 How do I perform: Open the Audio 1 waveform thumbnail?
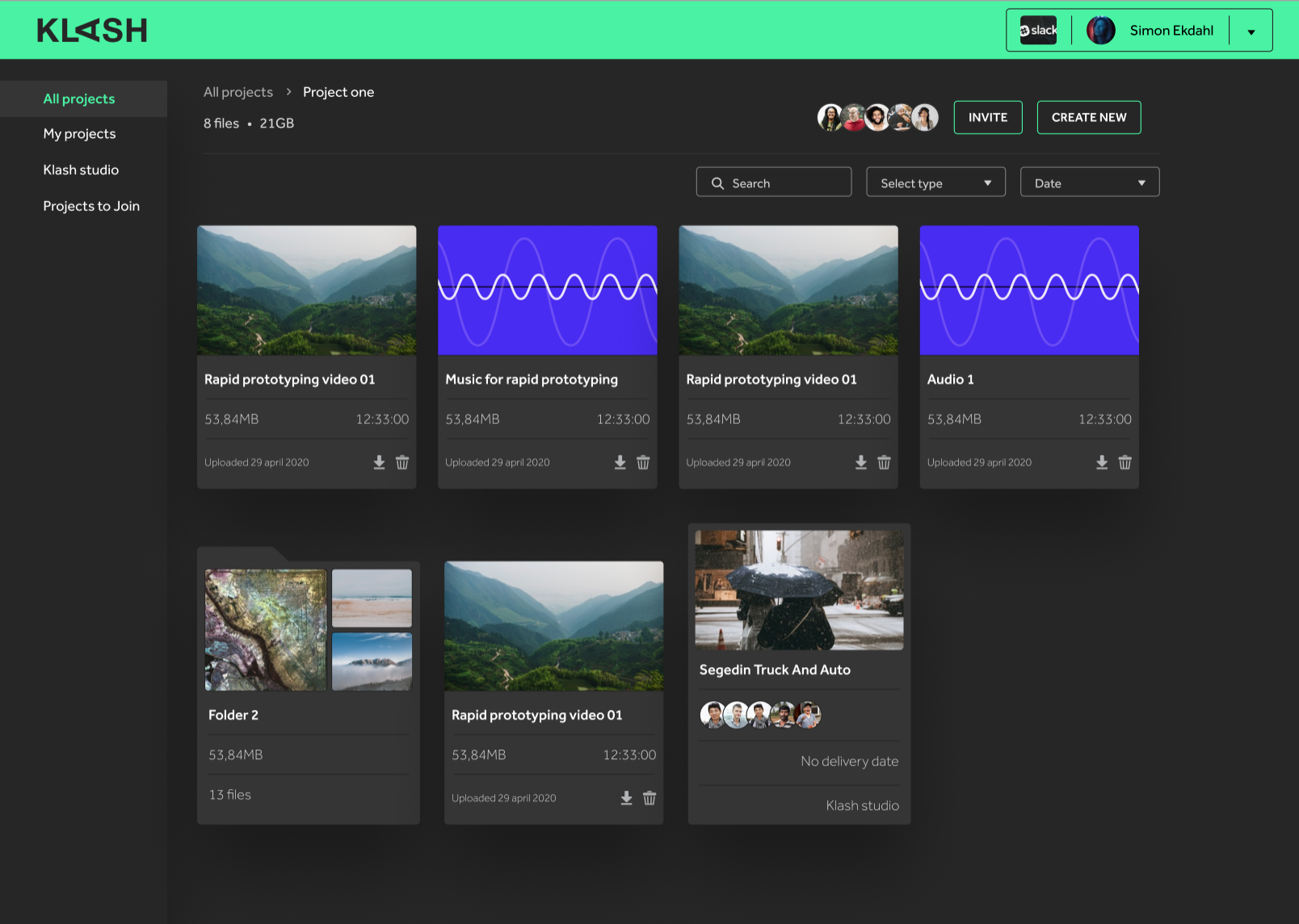(1029, 290)
